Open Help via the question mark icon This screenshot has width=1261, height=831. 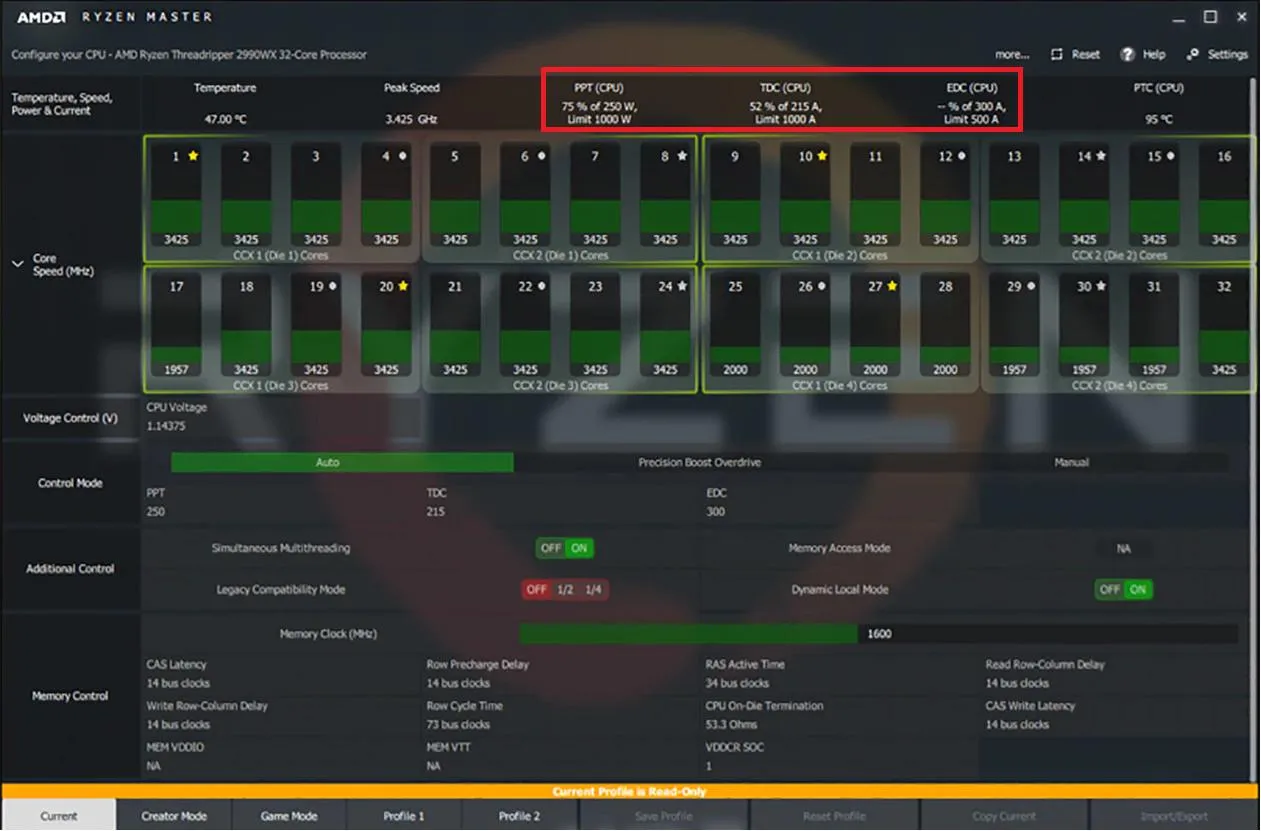(1128, 55)
